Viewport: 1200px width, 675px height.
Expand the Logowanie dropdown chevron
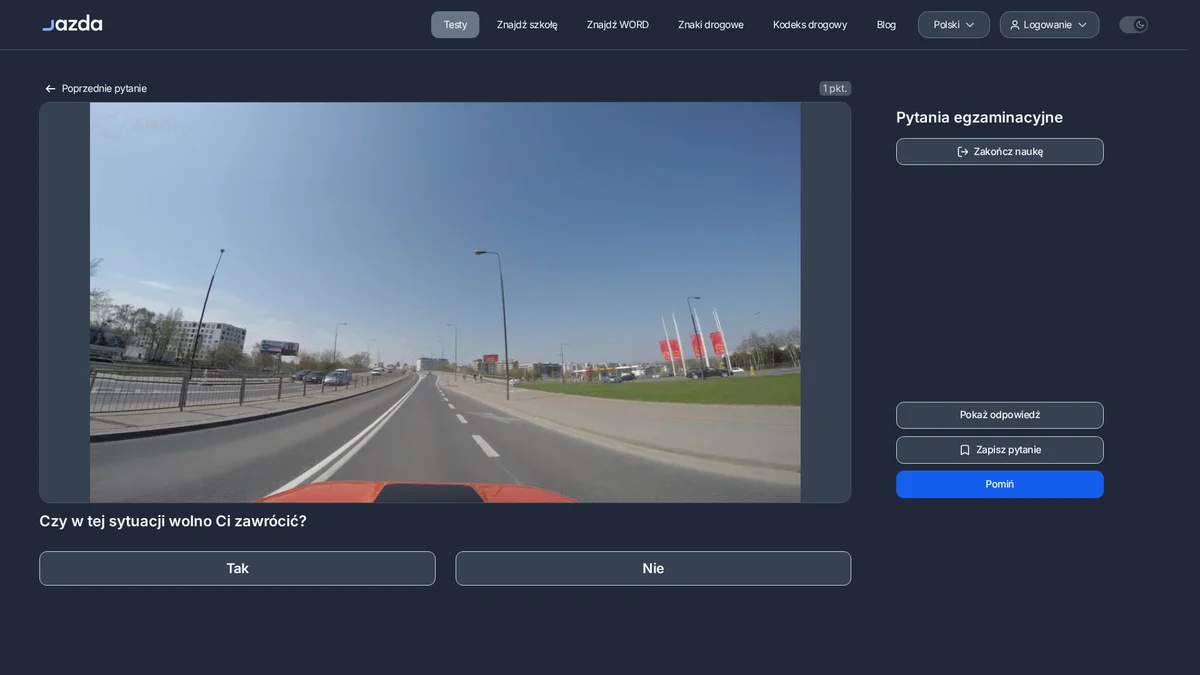(1082, 25)
